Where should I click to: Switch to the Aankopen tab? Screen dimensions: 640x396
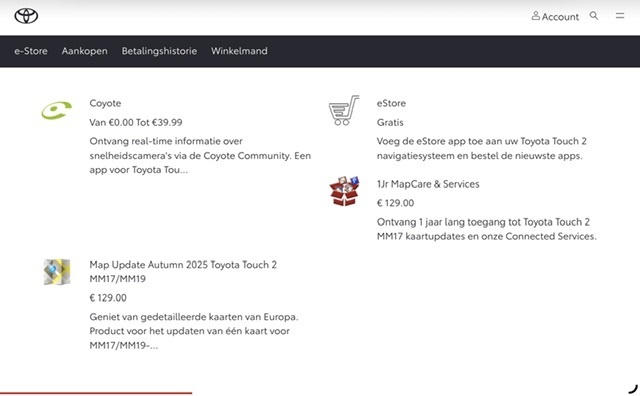pyautogui.click(x=84, y=51)
